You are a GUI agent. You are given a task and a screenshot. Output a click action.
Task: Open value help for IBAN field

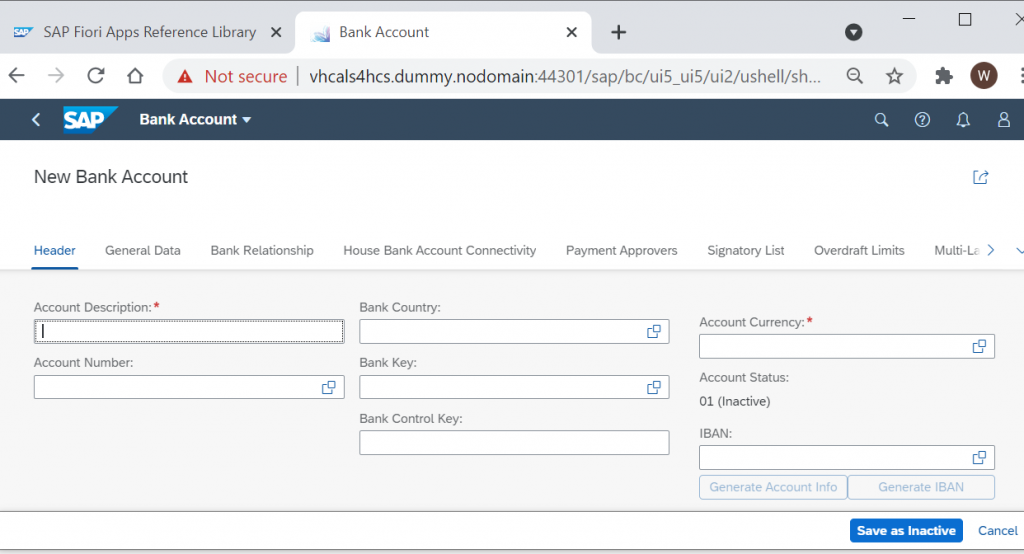coord(979,458)
